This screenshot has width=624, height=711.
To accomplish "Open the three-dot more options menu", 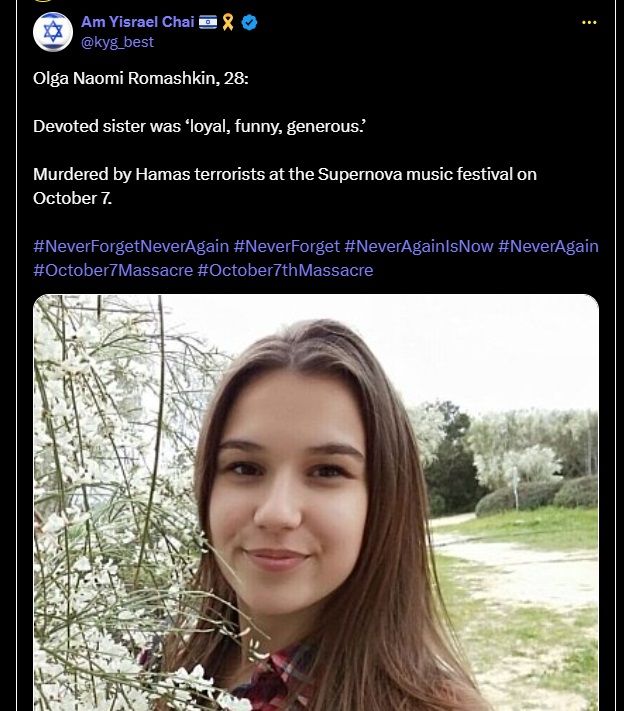I will tap(589, 22).
